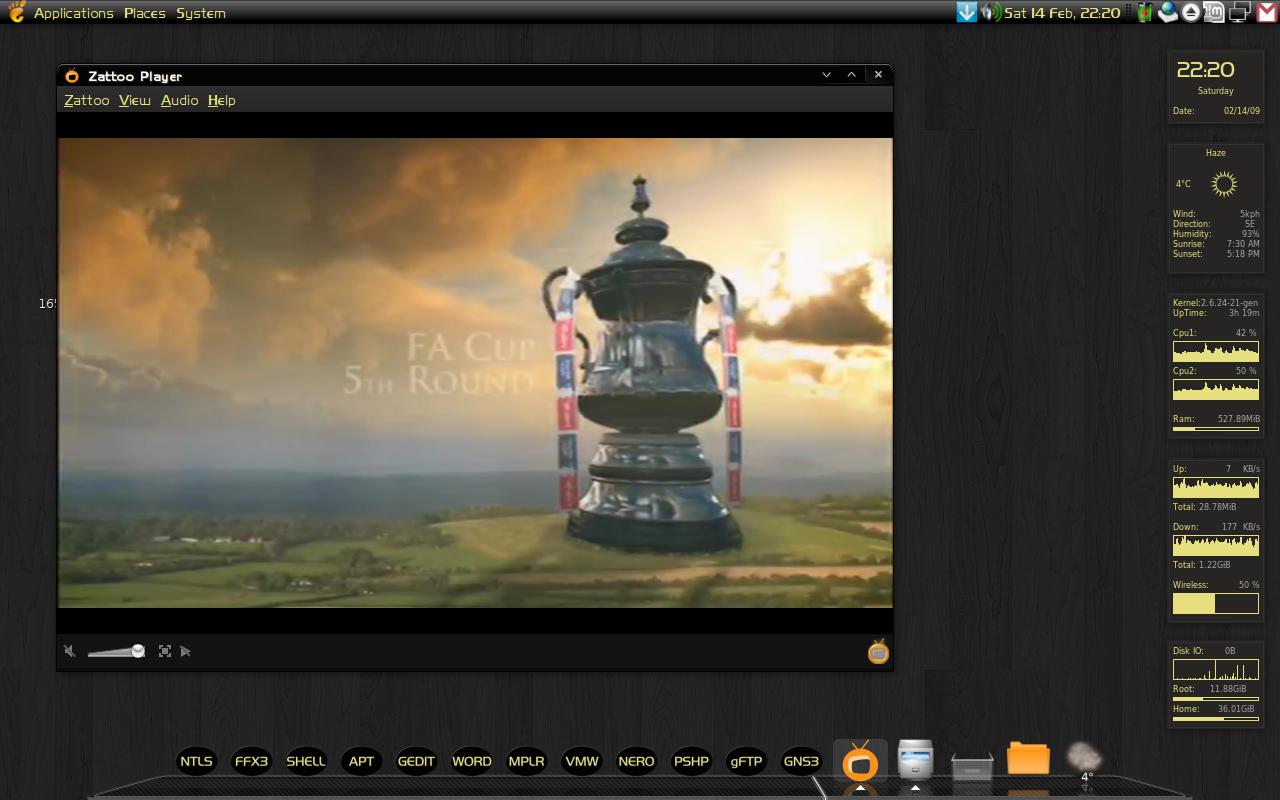
Task: Launch GNS3 from the dock
Action: tap(801, 761)
